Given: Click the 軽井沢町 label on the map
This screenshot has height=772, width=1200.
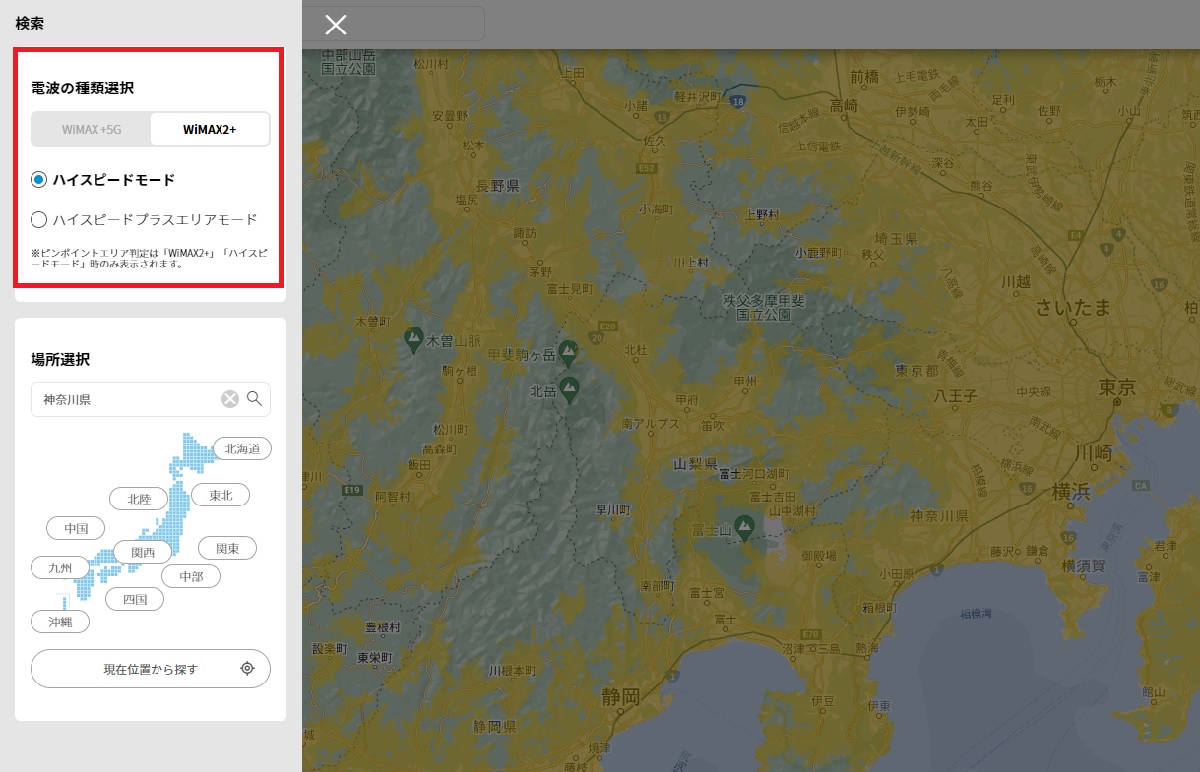Looking at the screenshot, I should [697, 97].
